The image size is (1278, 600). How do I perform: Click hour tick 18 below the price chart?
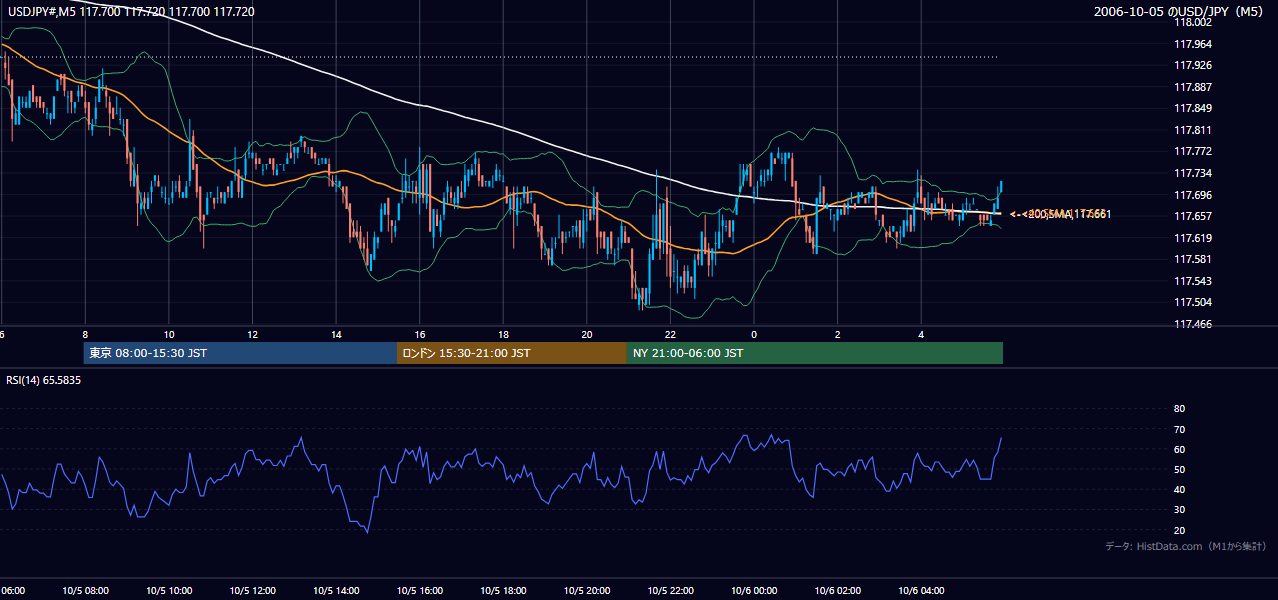[x=503, y=335]
